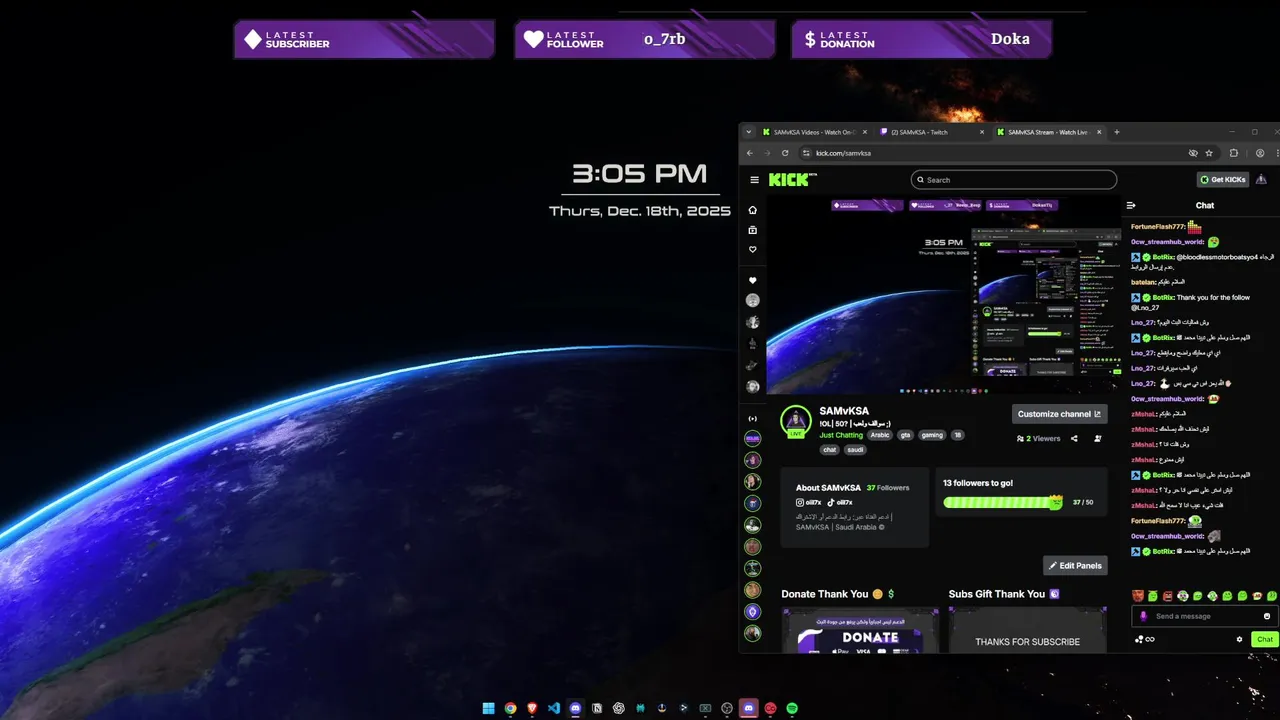Open OBS Studio from taskbar

727,708
